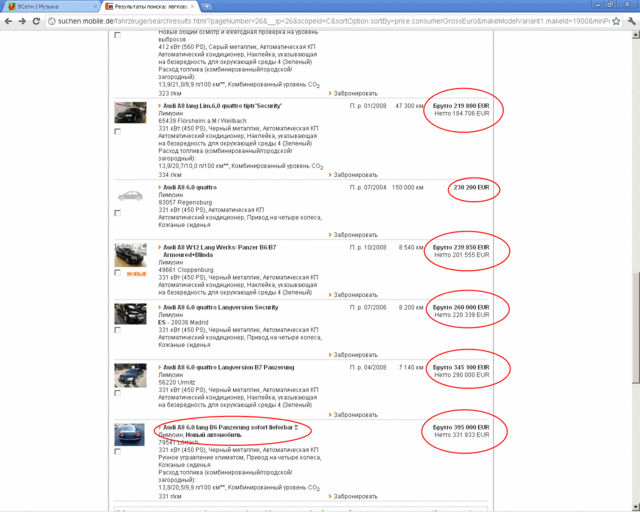Select price text 230 200 EUR
This screenshot has width=640, height=512.
pos(471,187)
